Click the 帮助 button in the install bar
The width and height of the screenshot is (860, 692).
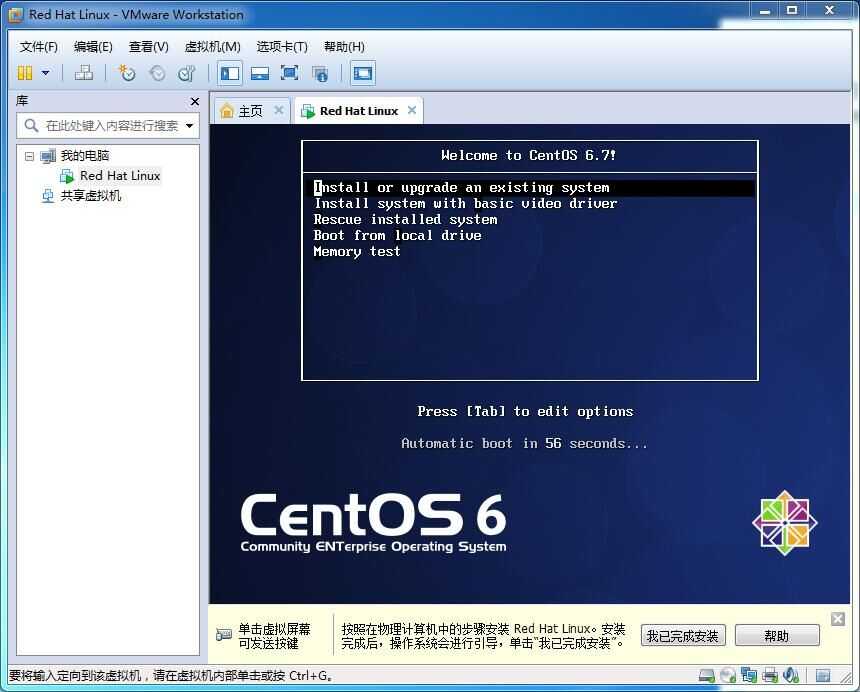777,636
